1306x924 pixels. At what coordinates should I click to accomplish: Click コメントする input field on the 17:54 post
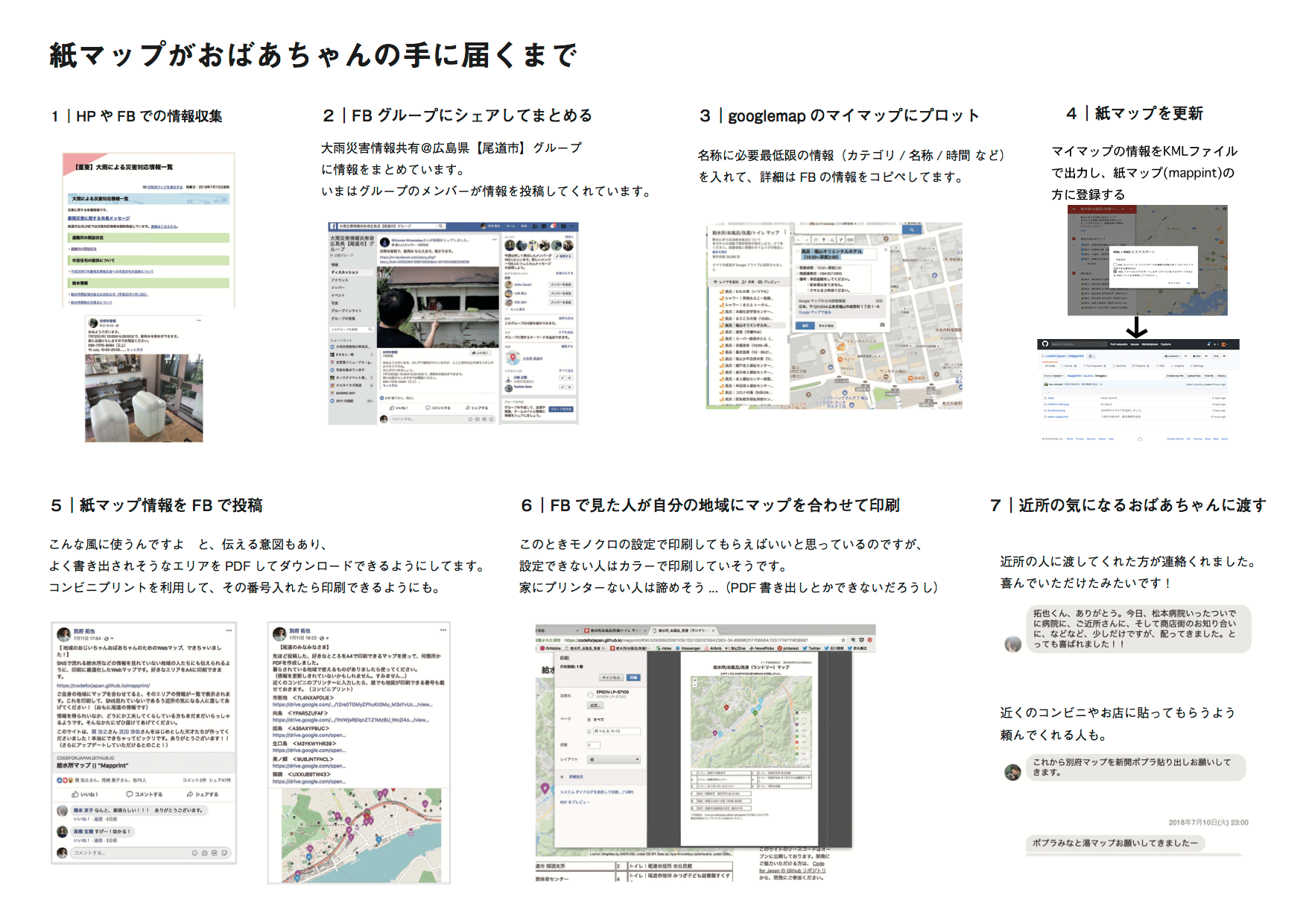click(151, 852)
